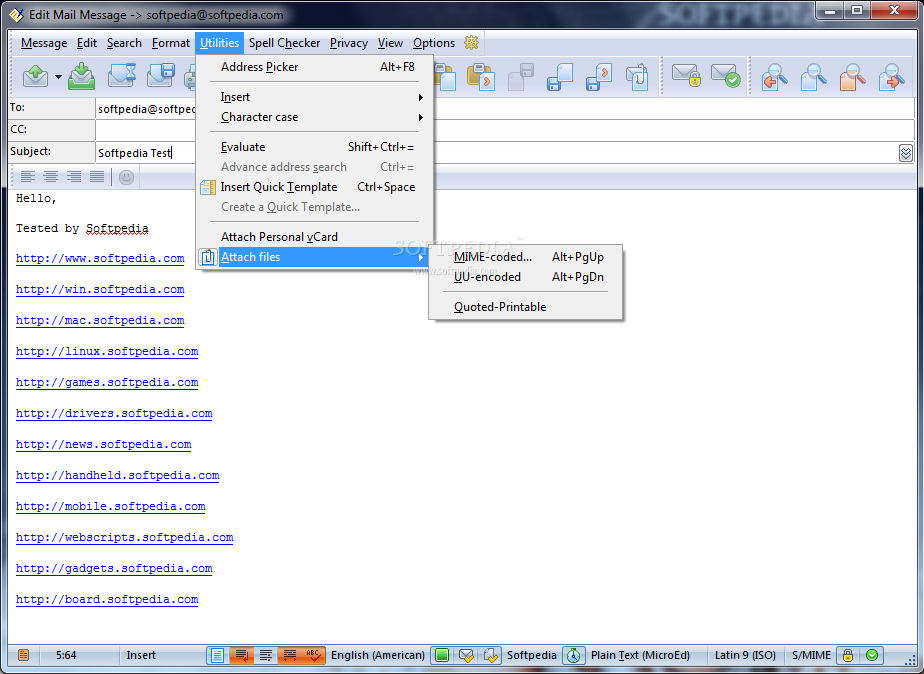Open the http://drivers.softpedia.com link
Viewport: 924px width, 674px height.
click(114, 414)
